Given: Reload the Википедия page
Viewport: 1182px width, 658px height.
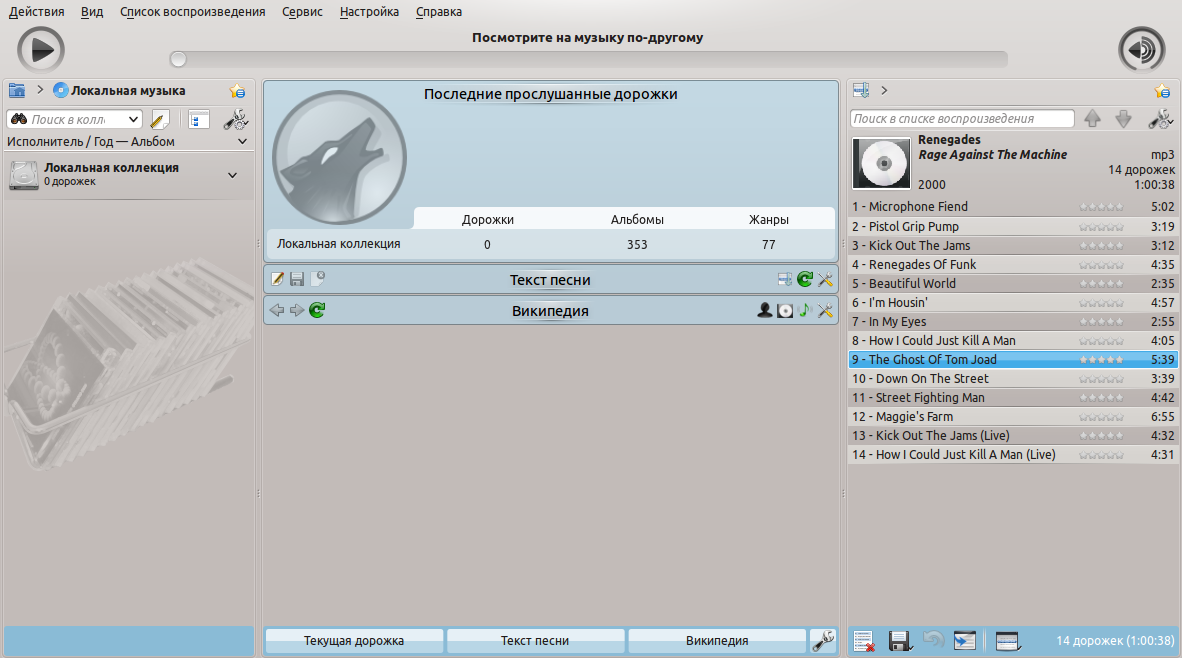Looking at the screenshot, I should point(317,311).
